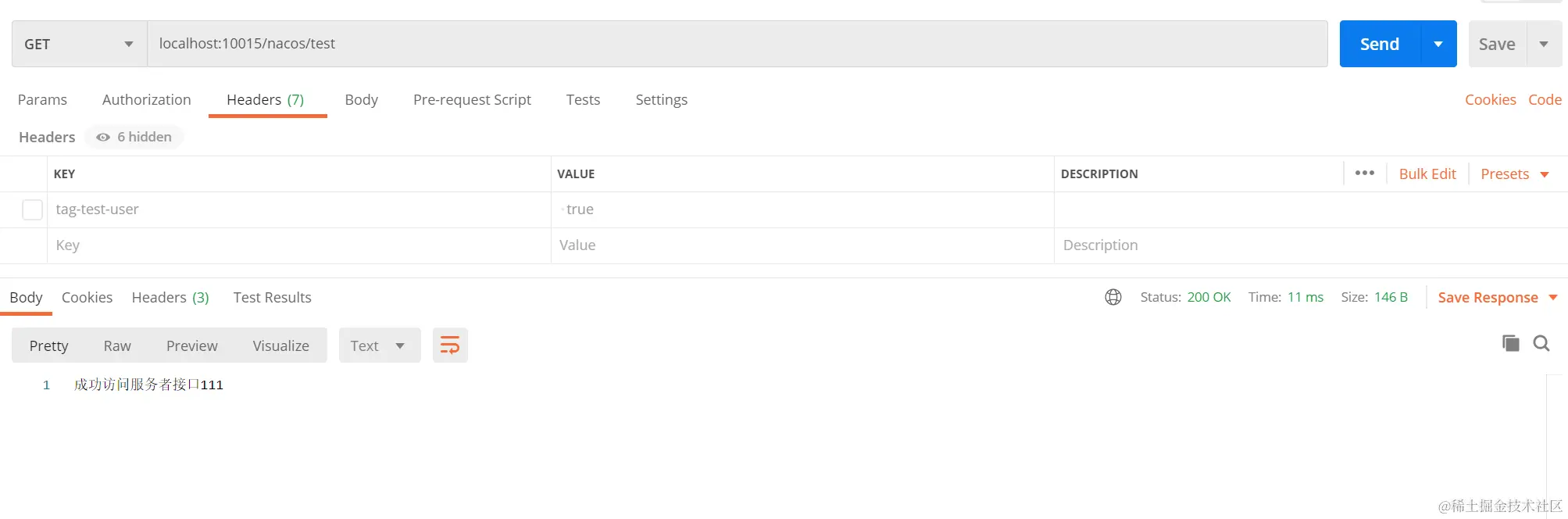Open the request Body tab

pos(361,99)
